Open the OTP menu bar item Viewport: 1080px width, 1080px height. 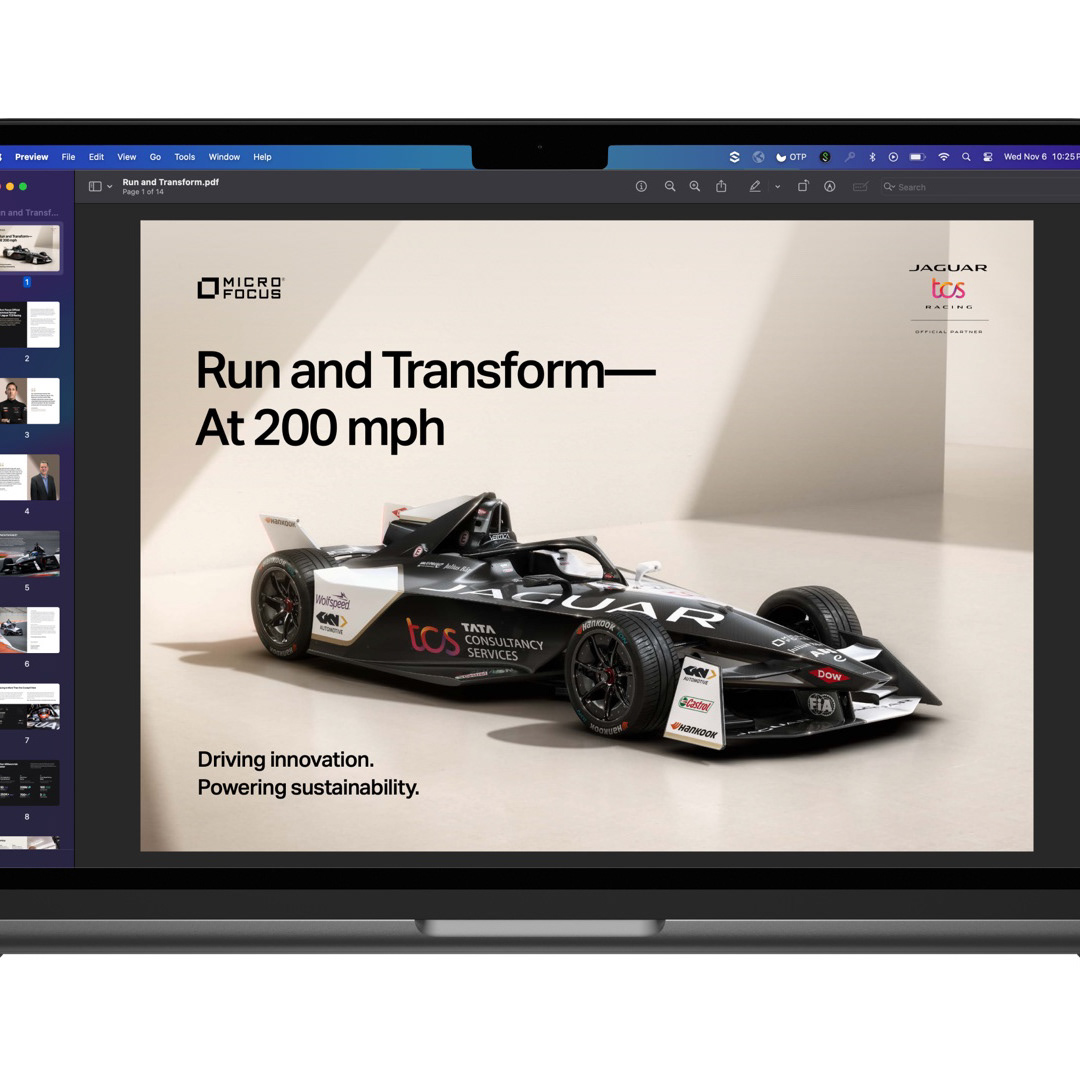pyautogui.click(x=791, y=157)
